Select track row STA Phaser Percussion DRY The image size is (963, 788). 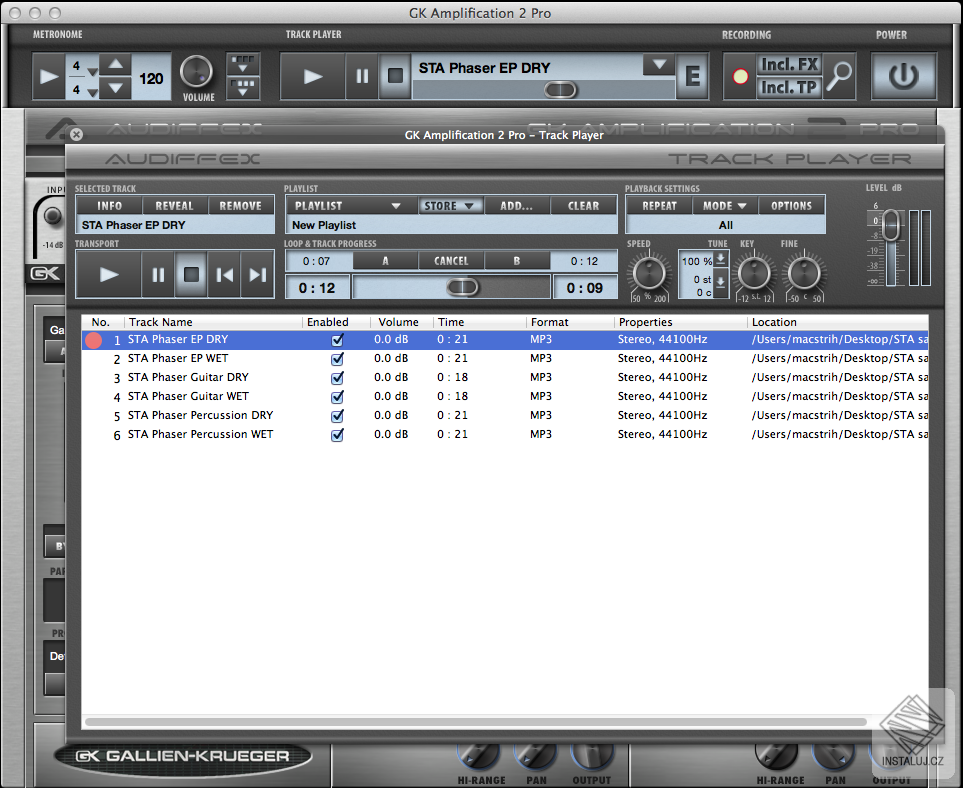[x=505, y=416]
